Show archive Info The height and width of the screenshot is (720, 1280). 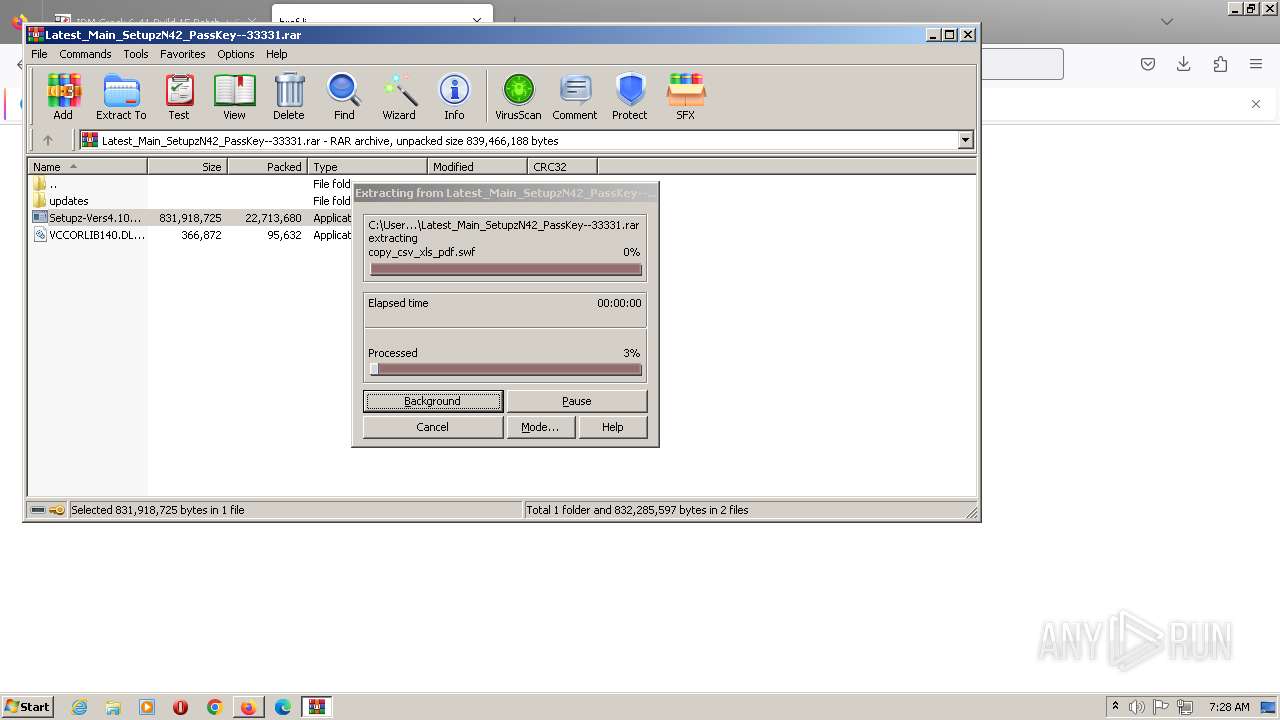pos(454,97)
